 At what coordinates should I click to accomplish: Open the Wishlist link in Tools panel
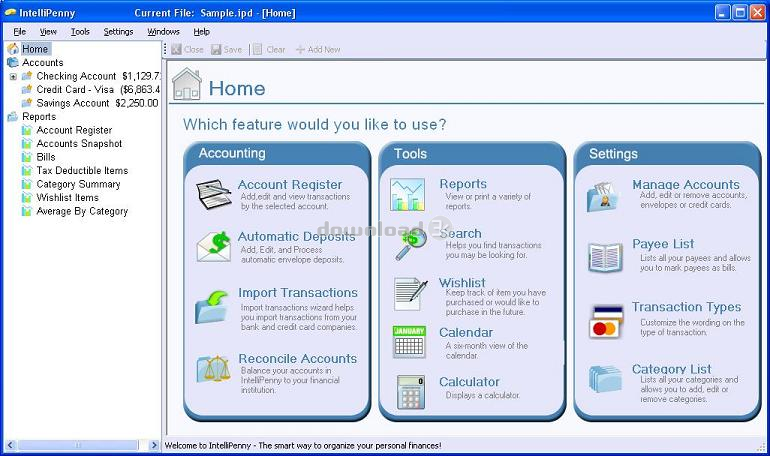[462, 283]
